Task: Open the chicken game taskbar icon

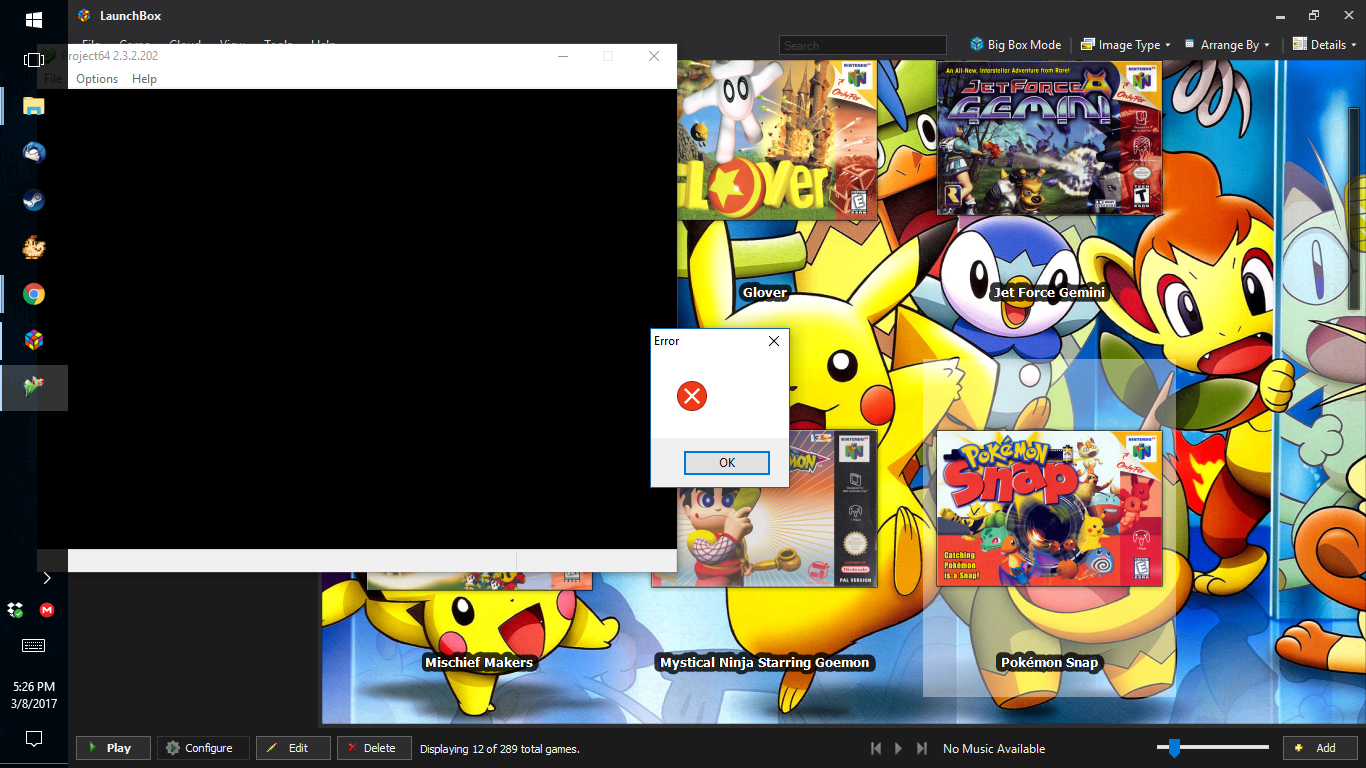Action: pyautogui.click(x=34, y=247)
